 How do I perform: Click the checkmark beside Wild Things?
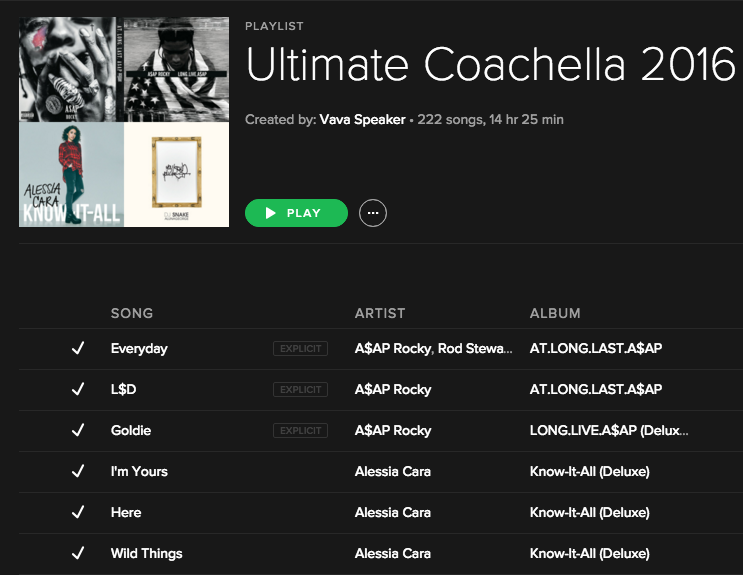[x=78, y=553]
